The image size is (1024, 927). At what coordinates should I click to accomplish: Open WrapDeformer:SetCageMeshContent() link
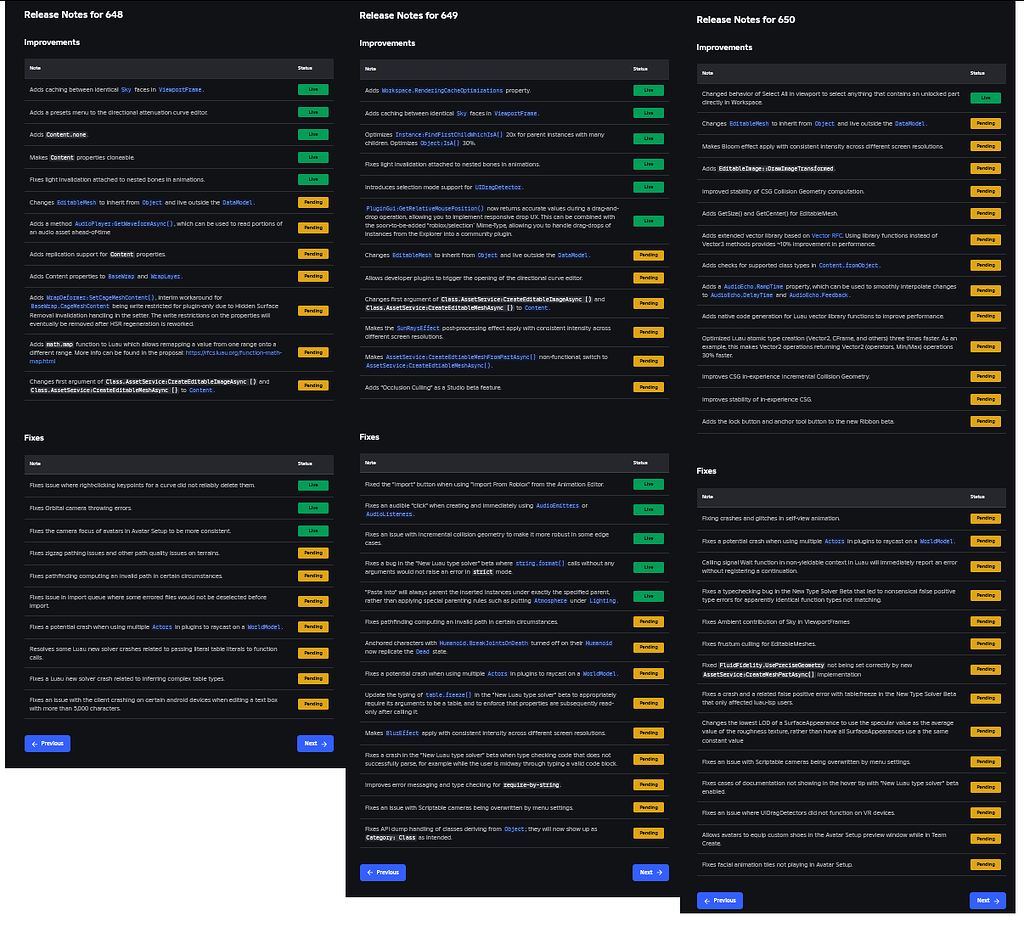point(101,297)
